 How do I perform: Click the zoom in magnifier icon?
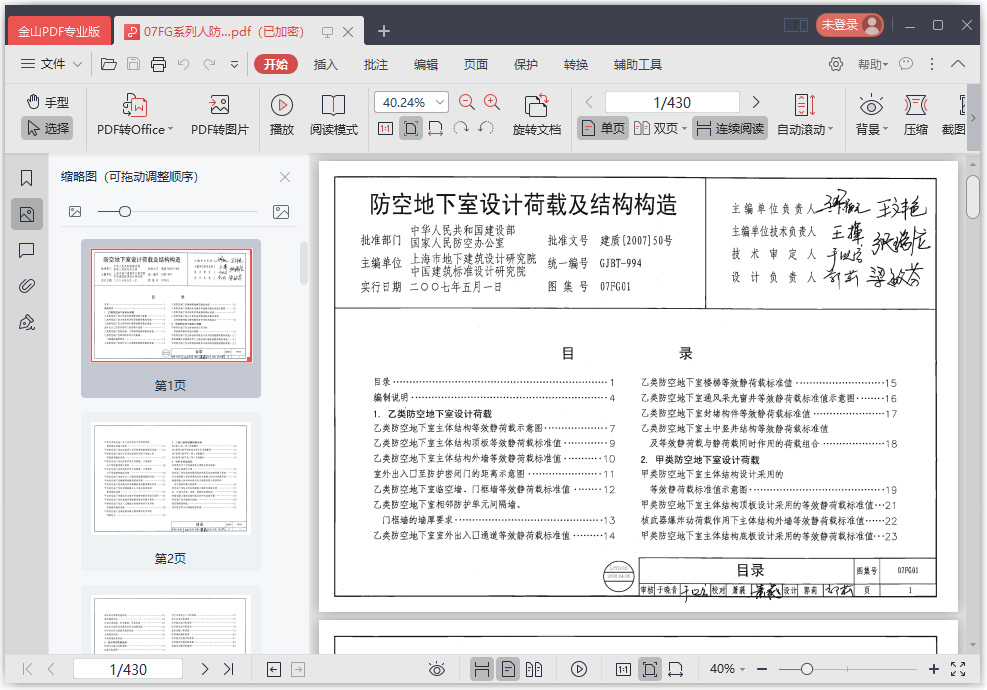[492, 101]
